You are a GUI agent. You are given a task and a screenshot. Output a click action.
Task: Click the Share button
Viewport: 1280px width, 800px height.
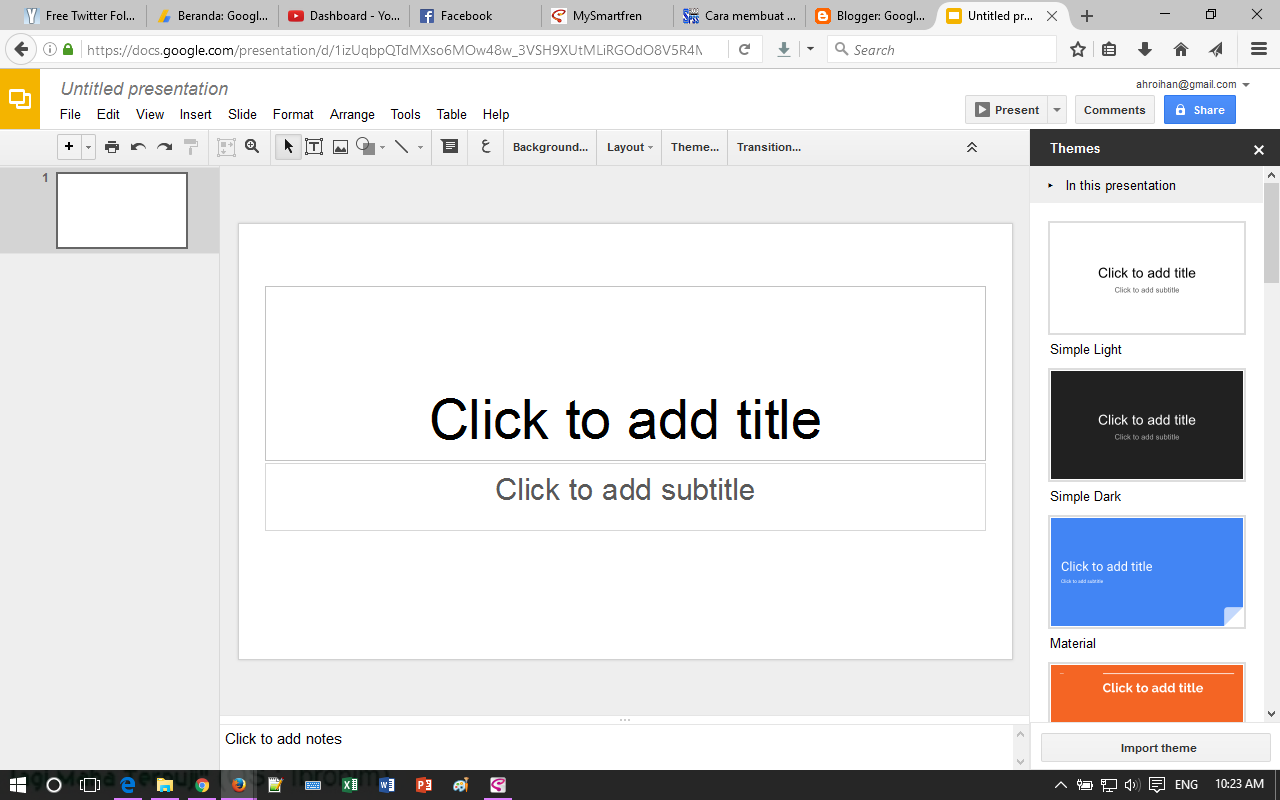1199,109
